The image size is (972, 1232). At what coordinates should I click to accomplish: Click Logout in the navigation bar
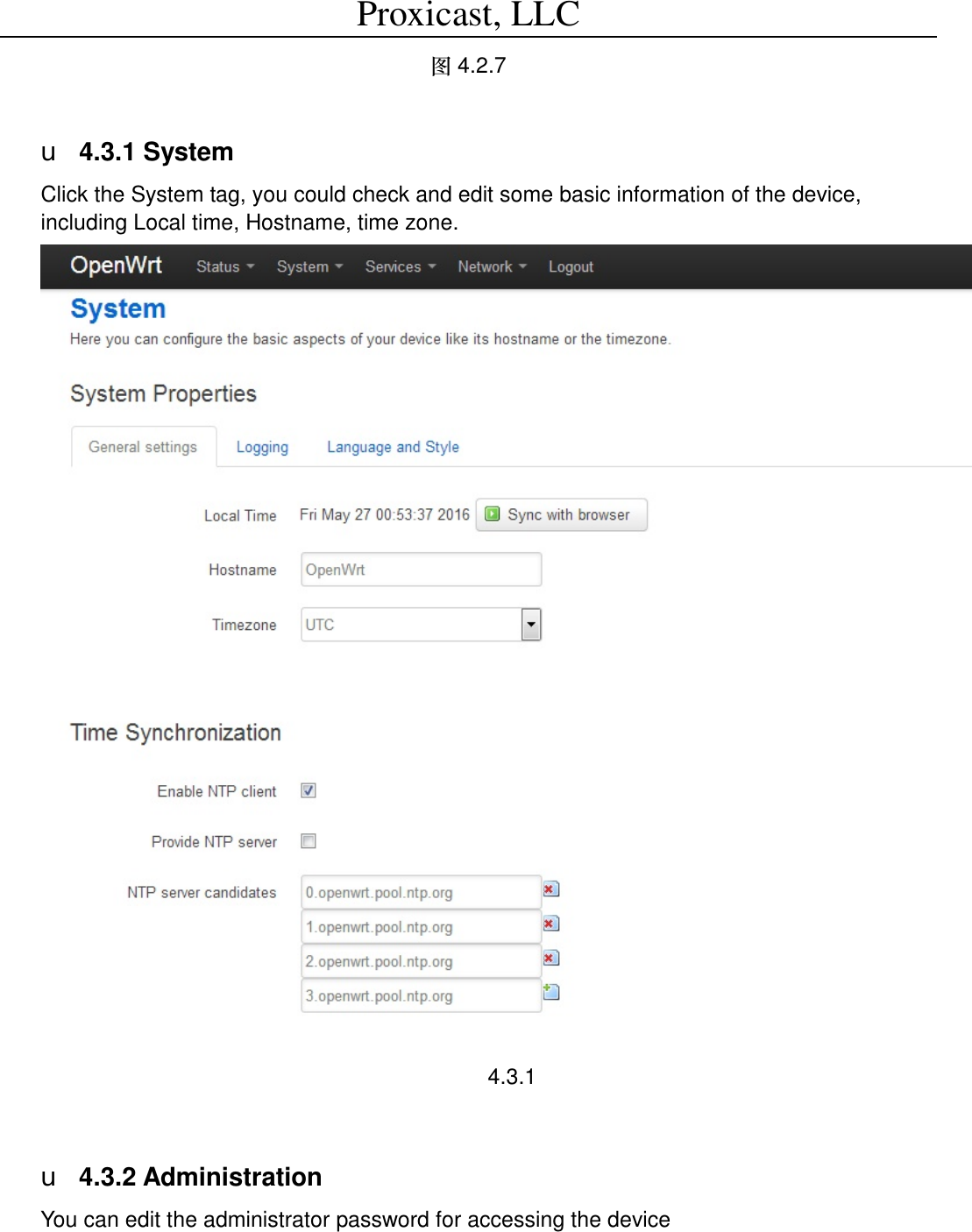pyautogui.click(x=571, y=266)
